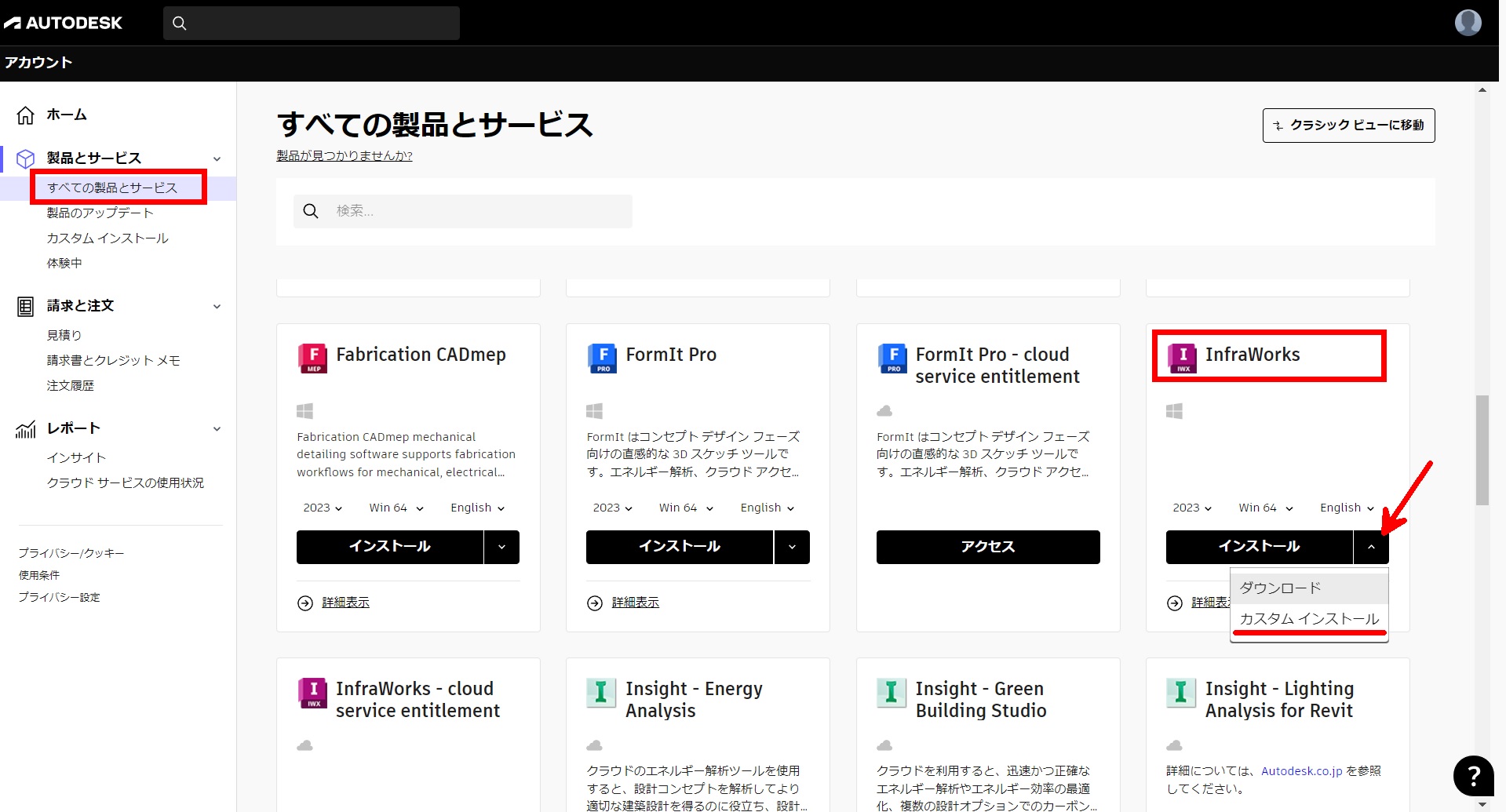1506x812 pixels.
Task: Click the InfraWorks cloud service entitlement icon
Action: pos(312,693)
